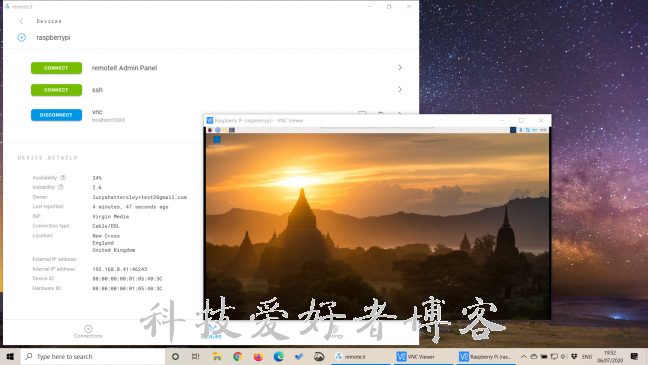Click the Windows search box

[x=93, y=356]
